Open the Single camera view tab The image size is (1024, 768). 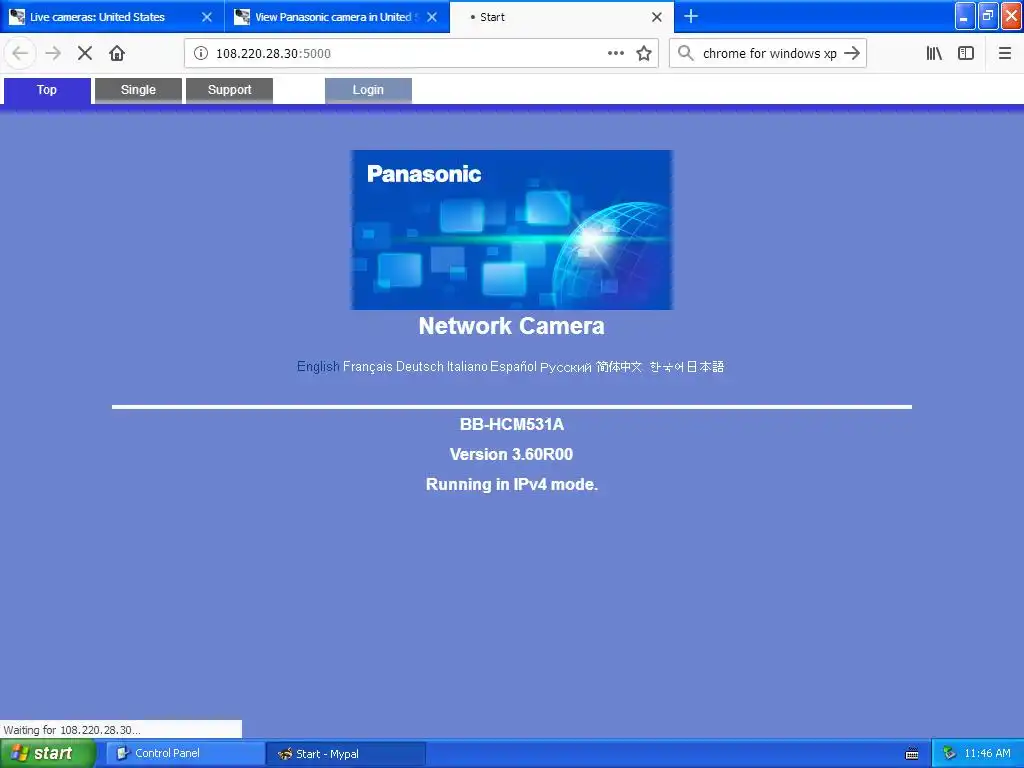(x=138, y=90)
